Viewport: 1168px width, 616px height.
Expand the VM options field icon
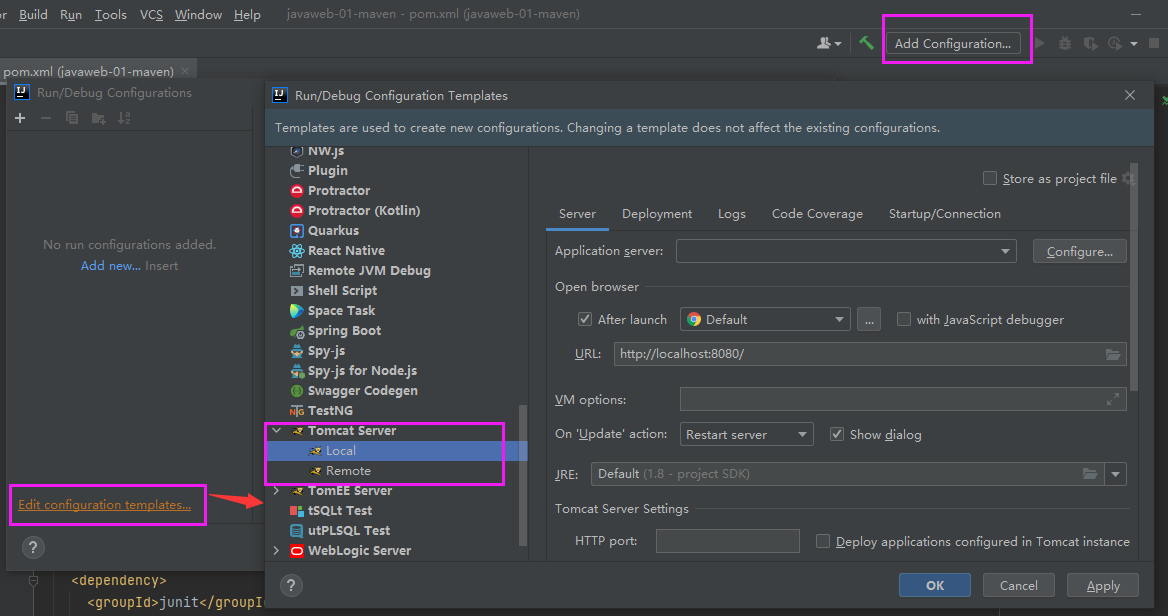tap(1113, 399)
